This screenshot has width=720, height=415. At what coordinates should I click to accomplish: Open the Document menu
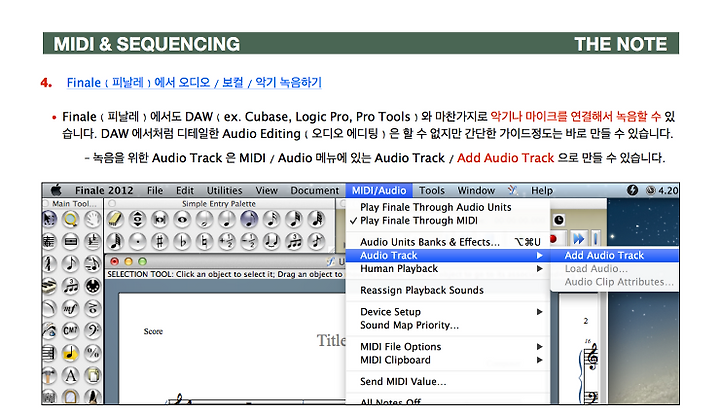(315, 191)
